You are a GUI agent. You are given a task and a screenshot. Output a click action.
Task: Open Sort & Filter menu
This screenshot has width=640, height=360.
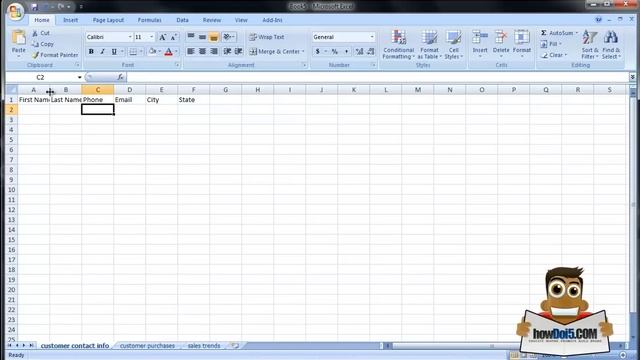click(590, 44)
